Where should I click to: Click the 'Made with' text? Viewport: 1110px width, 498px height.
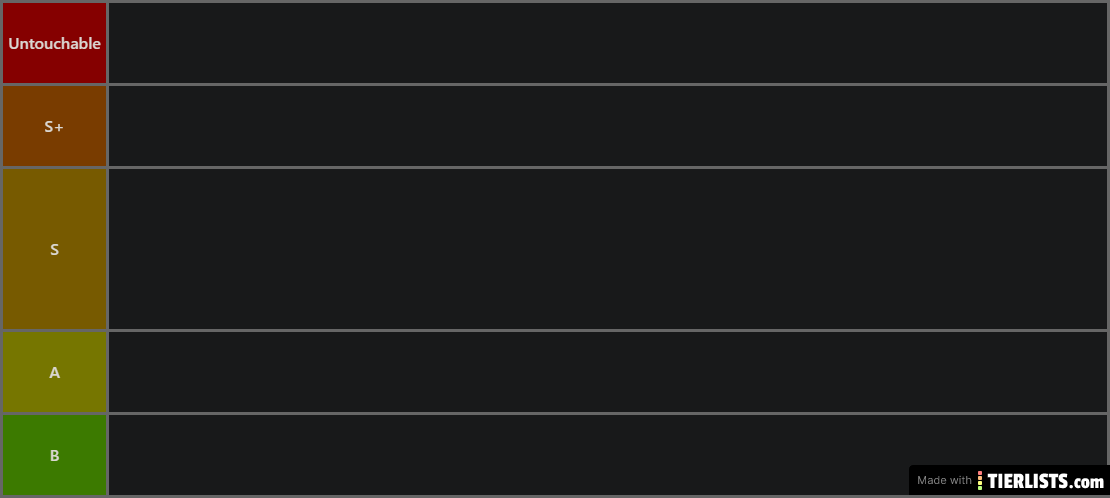[x=944, y=480]
